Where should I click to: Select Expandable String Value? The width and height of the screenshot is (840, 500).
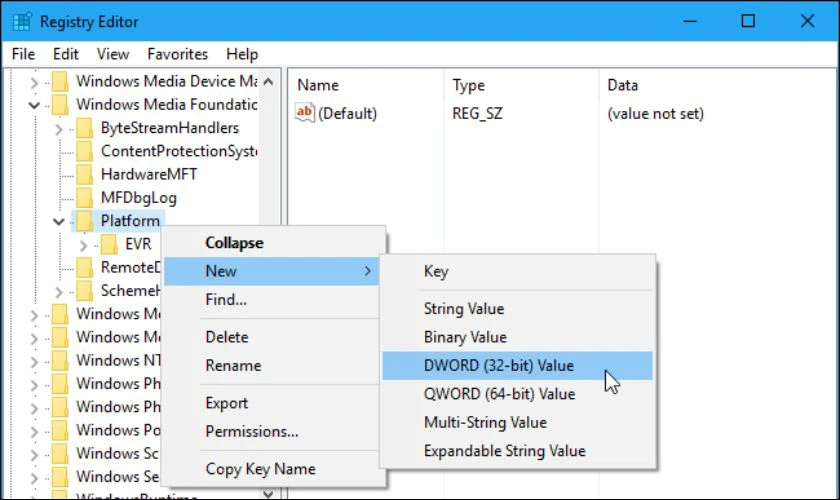[518, 451]
